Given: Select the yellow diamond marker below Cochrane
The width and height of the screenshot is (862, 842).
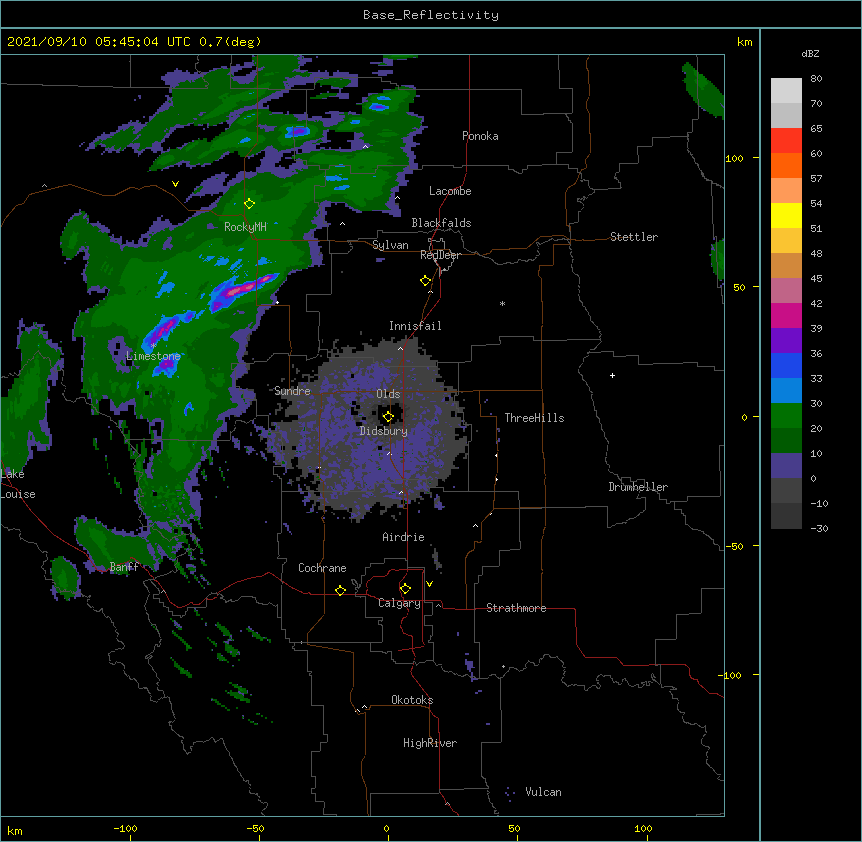Looking at the screenshot, I should [x=340, y=590].
